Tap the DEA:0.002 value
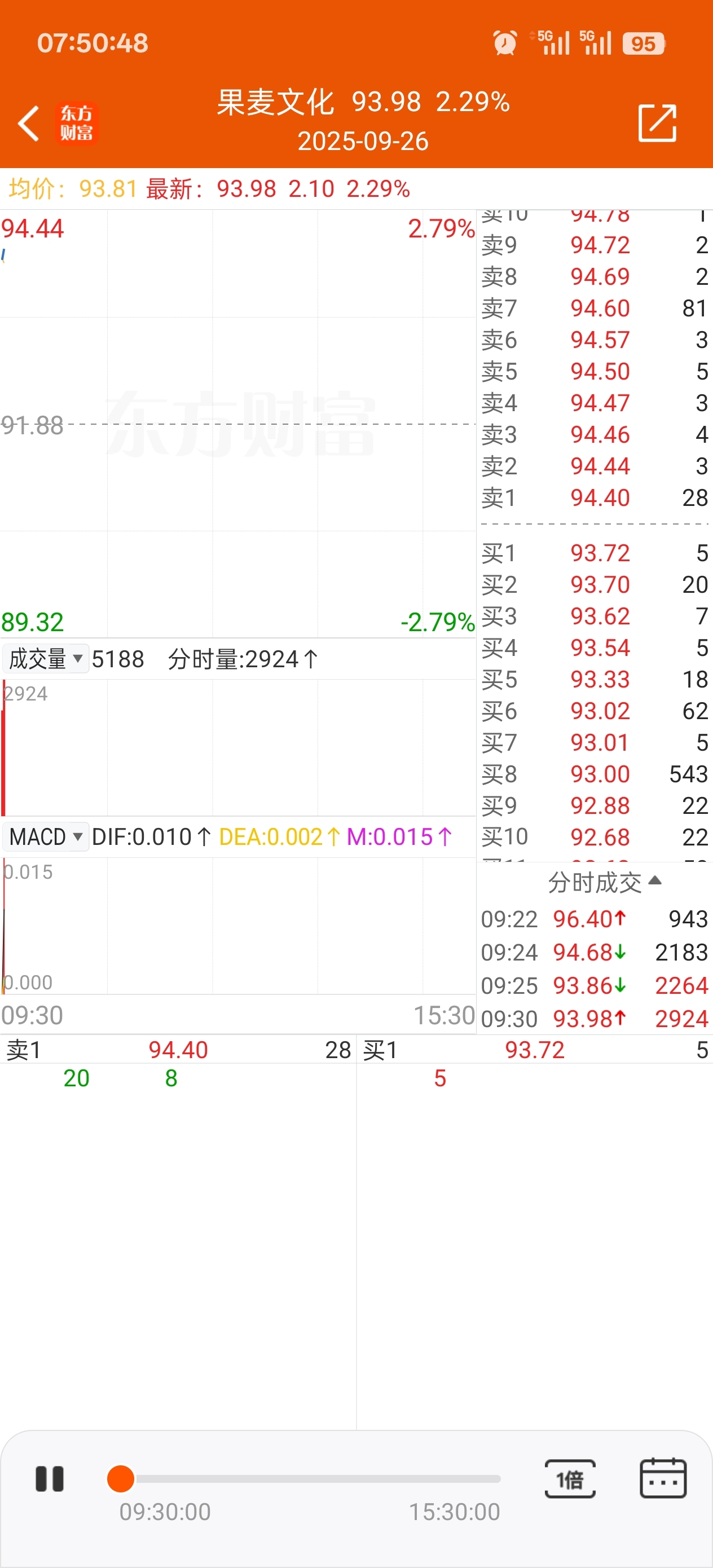 (279, 836)
